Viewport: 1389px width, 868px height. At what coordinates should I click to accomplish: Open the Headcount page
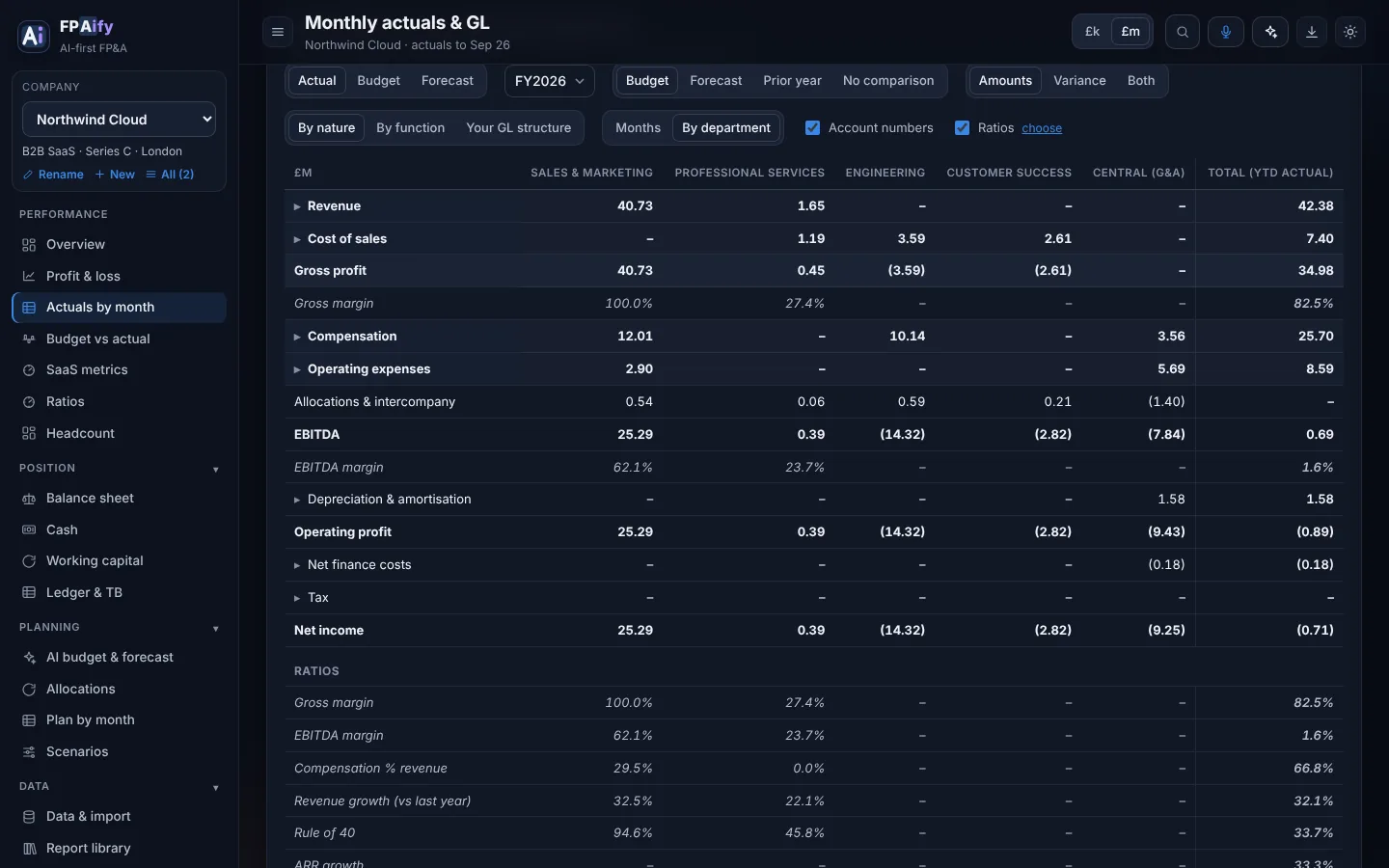[x=120, y=433]
